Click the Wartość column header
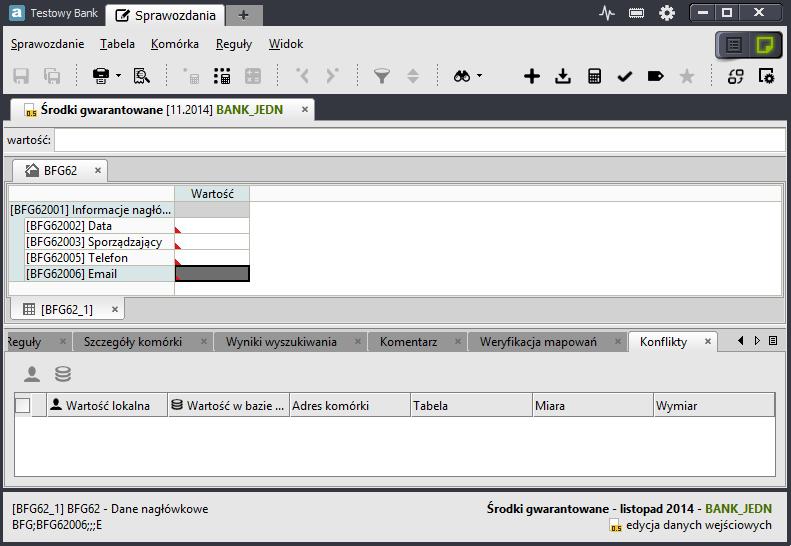Image resolution: width=791 pixels, height=546 pixels. pos(212,194)
